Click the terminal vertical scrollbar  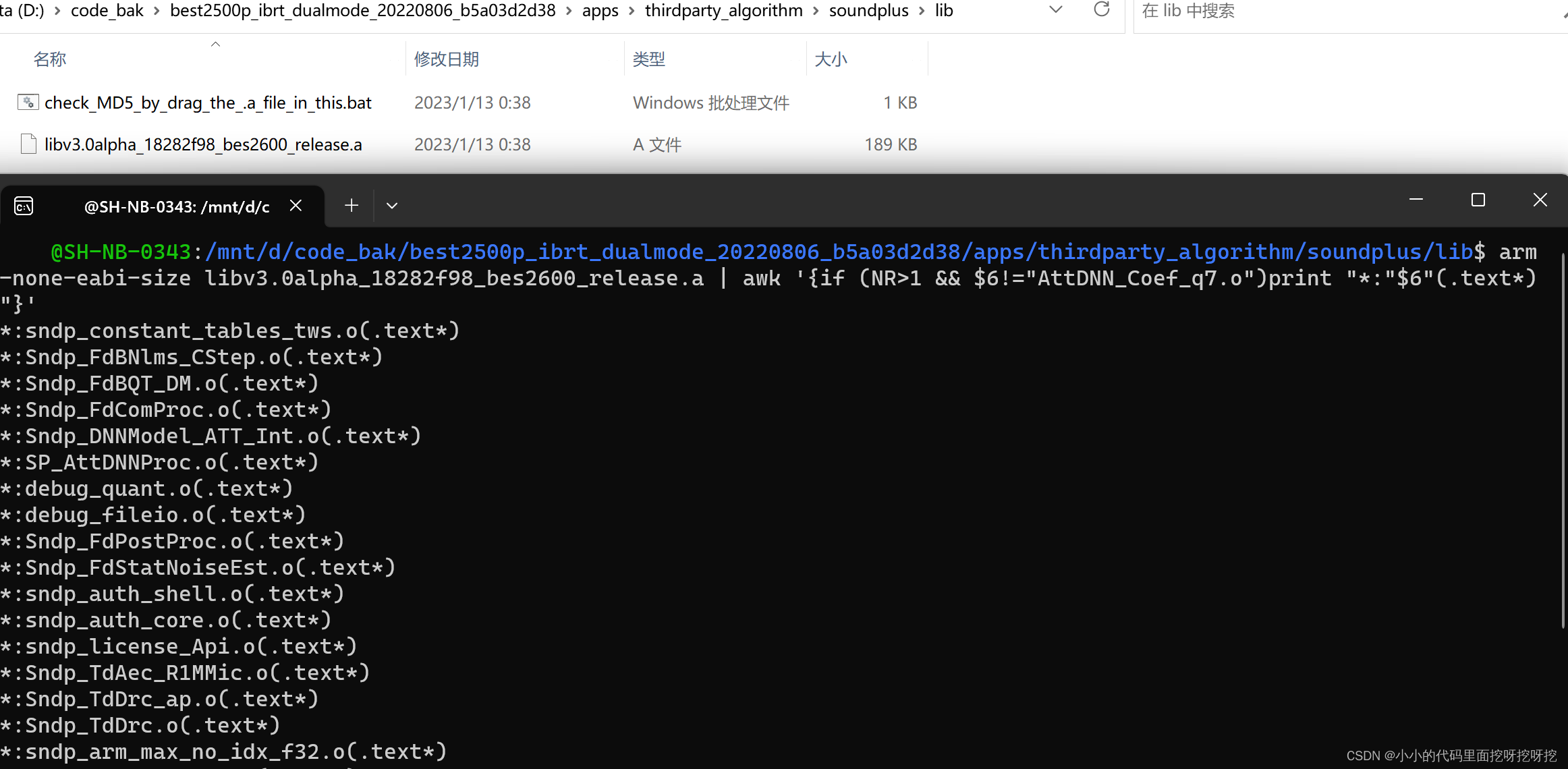[x=1563, y=438]
